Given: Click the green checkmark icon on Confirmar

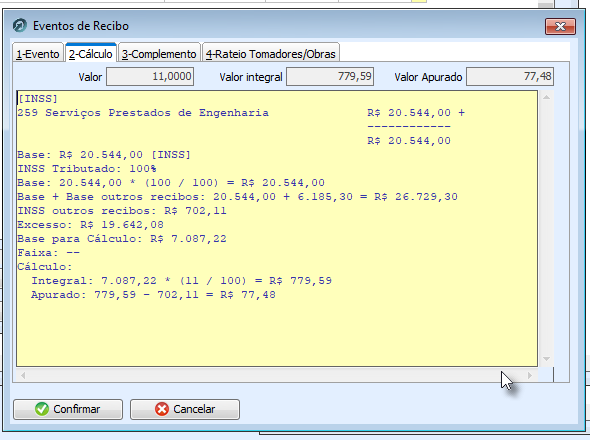Looking at the screenshot, I should click(x=42, y=409).
